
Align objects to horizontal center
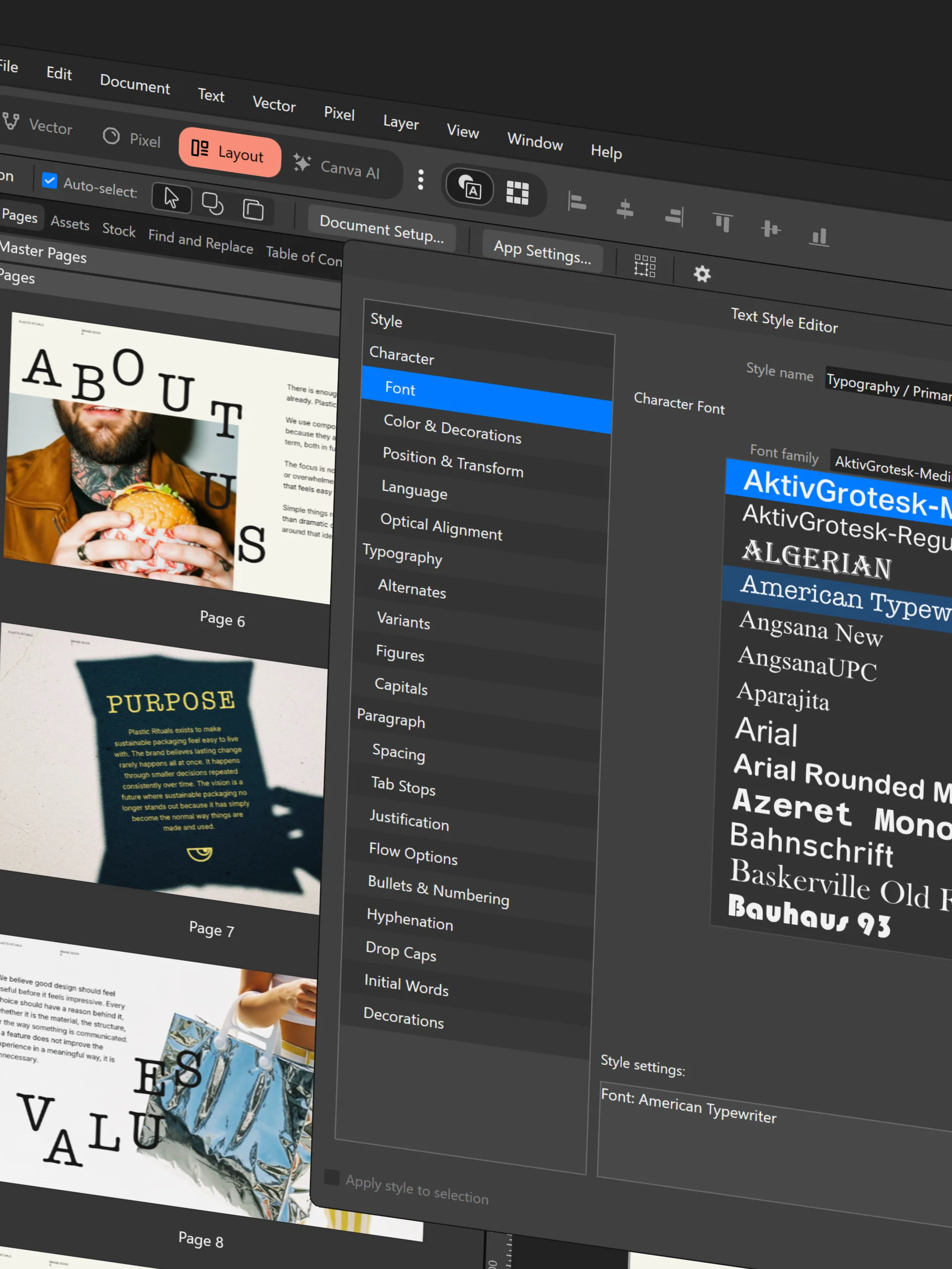[625, 209]
